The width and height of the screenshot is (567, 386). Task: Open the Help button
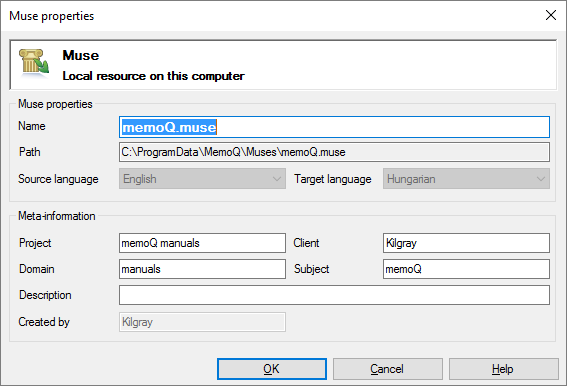(504, 369)
